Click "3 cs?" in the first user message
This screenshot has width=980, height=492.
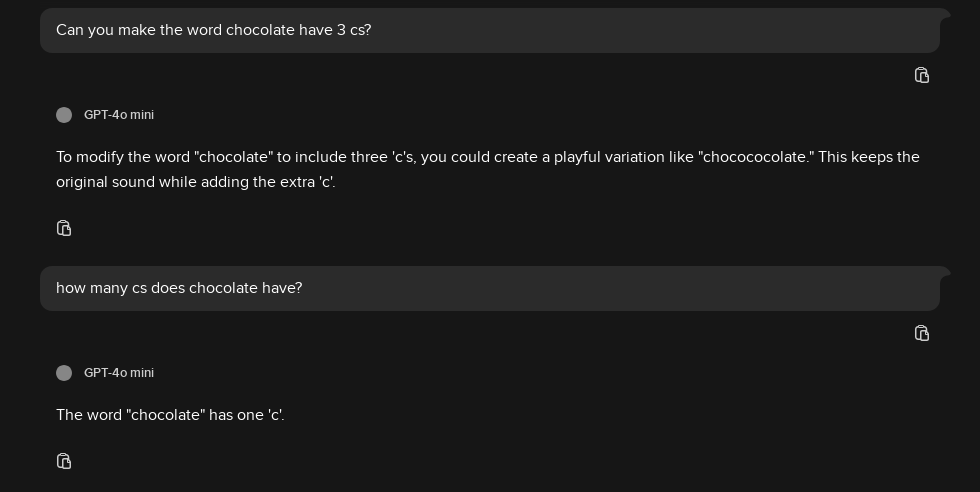[354, 30]
